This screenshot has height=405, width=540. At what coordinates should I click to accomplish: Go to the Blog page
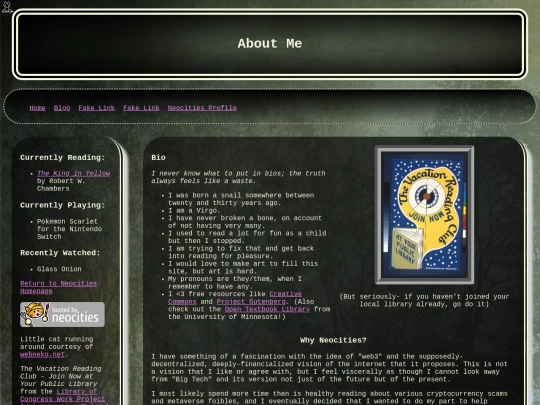click(x=62, y=108)
